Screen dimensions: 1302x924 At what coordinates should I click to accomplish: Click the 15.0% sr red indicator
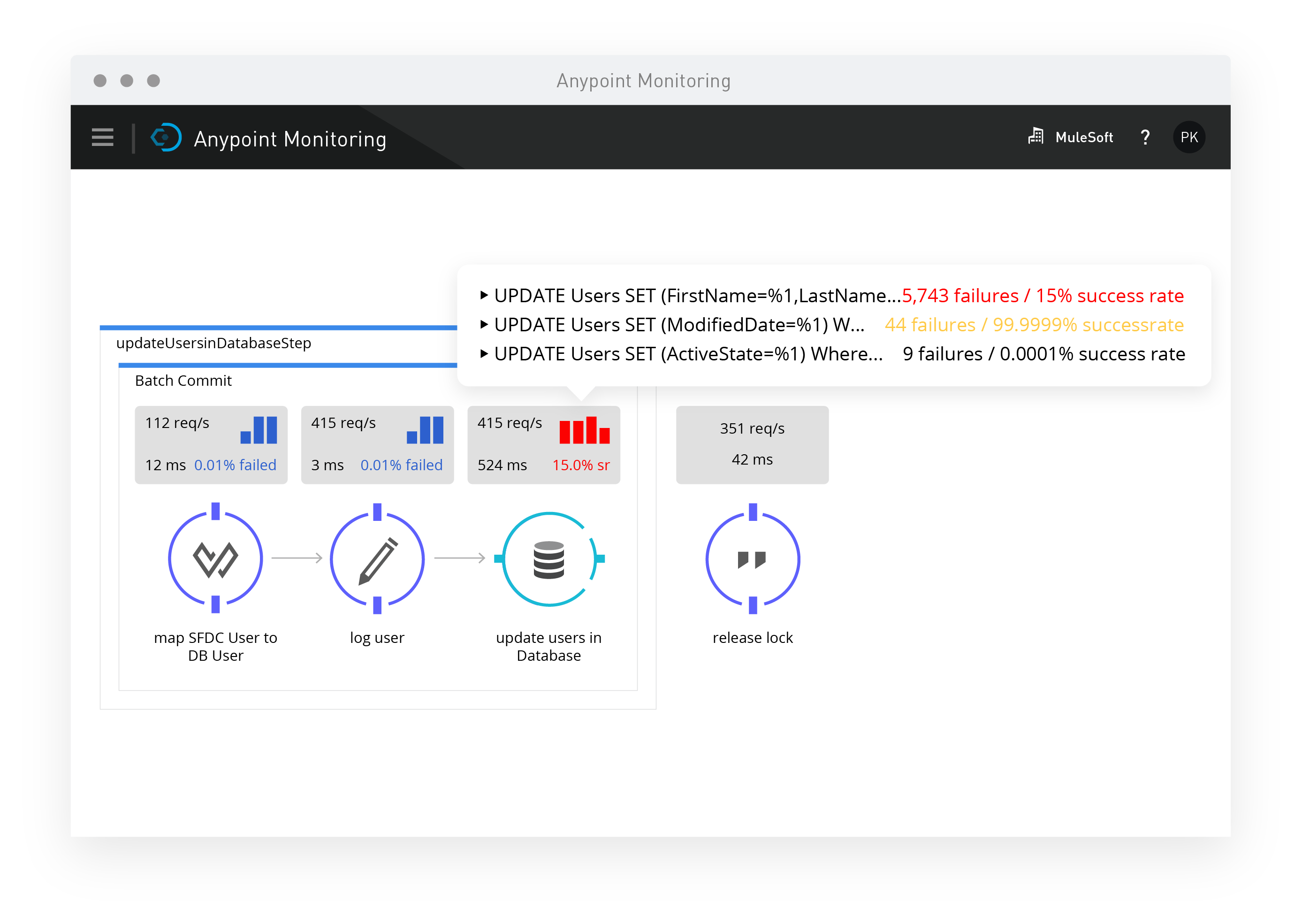pyautogui.click(x=581, y=465)
